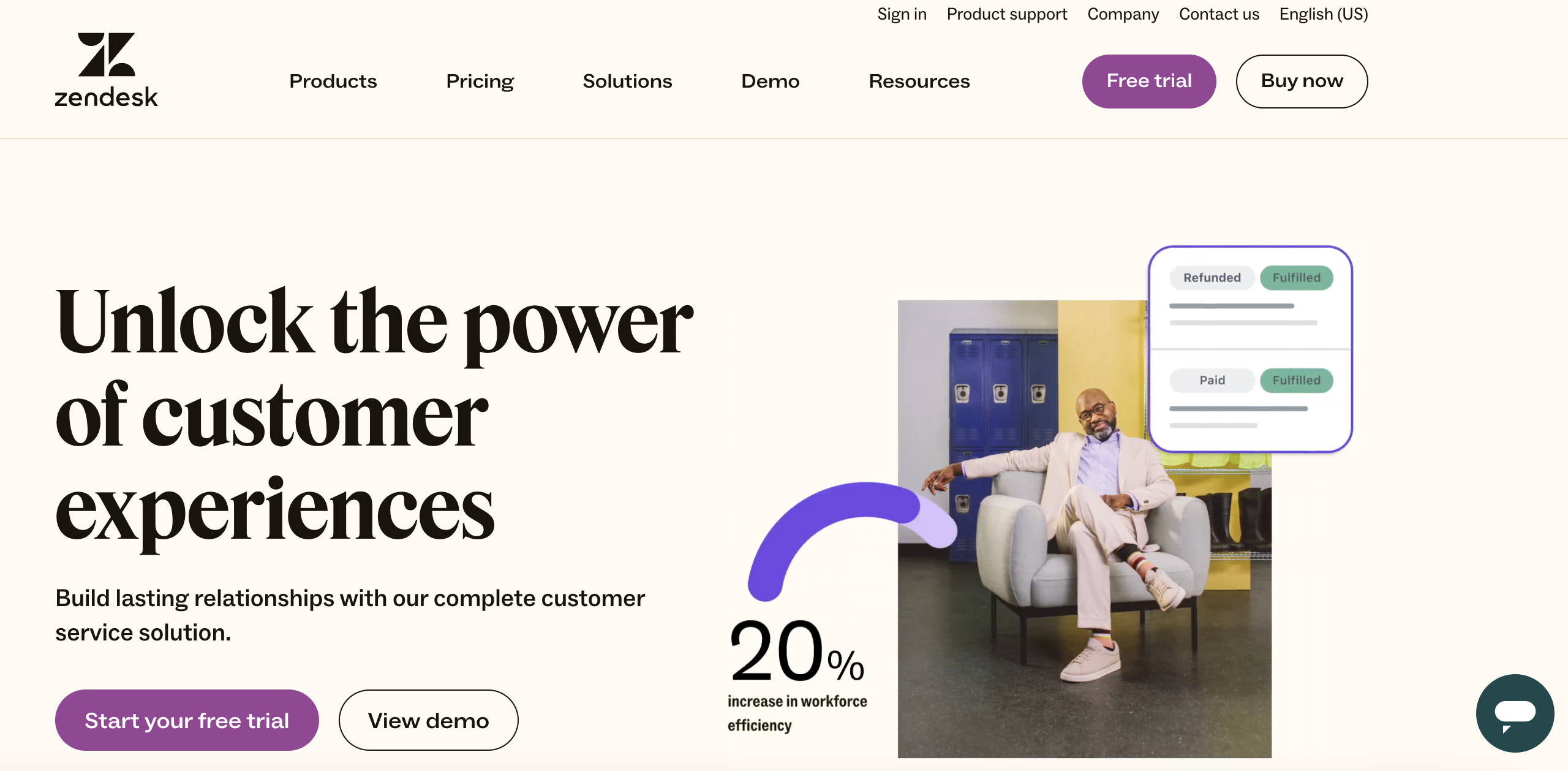Expand the Solutions navigation menu

(x=626, y=81)
